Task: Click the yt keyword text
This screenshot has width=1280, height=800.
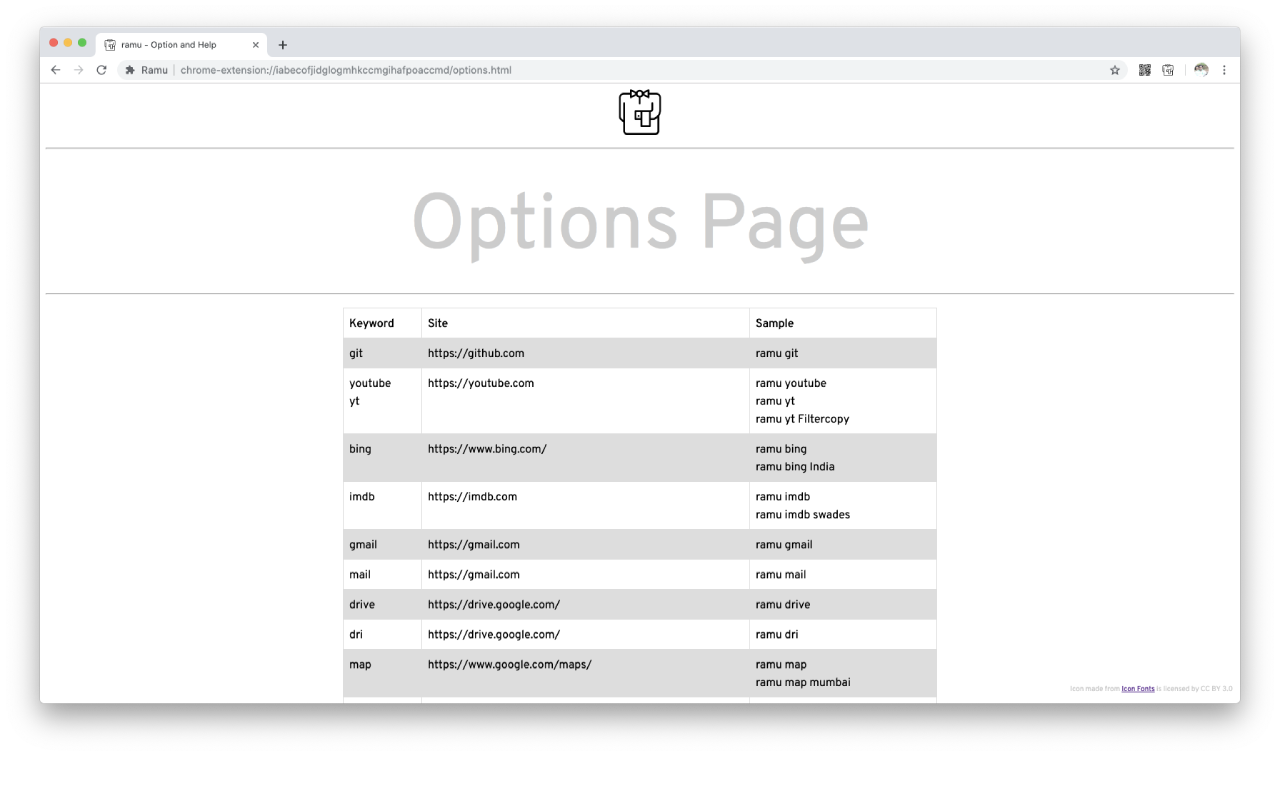Action: (355, 401)
